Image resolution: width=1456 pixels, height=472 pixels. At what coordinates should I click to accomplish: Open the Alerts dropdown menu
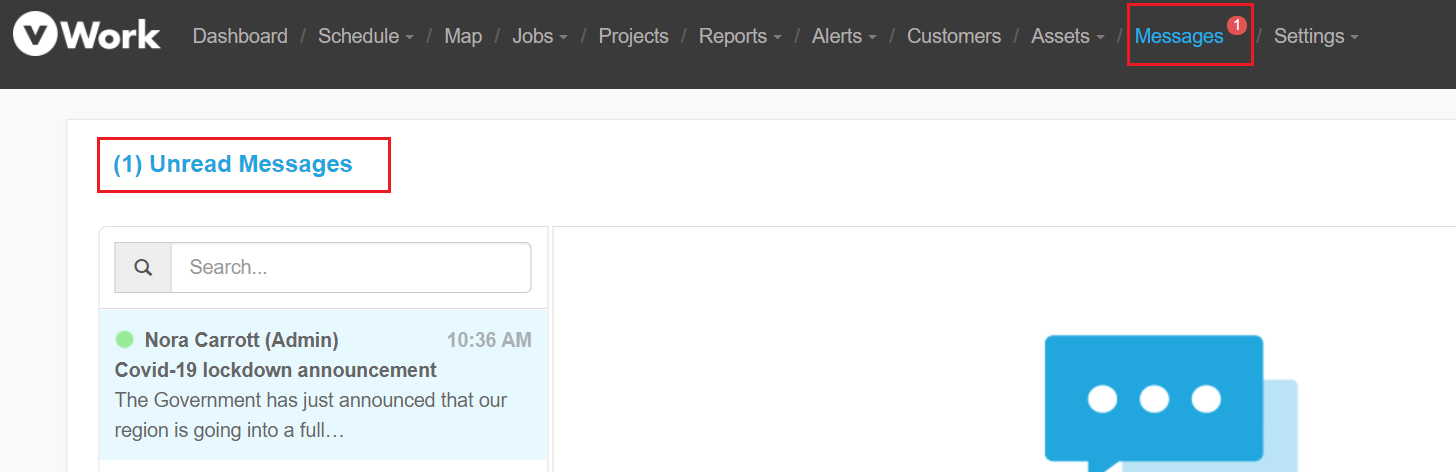click(x=844, y=36)
